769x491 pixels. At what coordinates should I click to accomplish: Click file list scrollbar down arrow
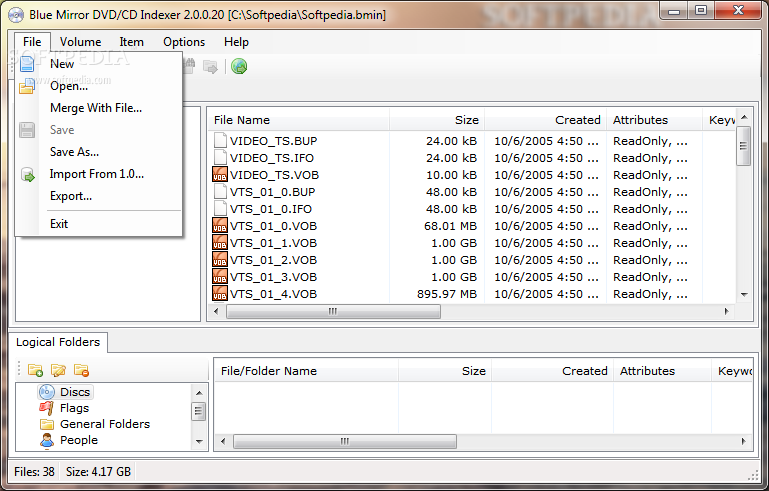coord(744,295)
